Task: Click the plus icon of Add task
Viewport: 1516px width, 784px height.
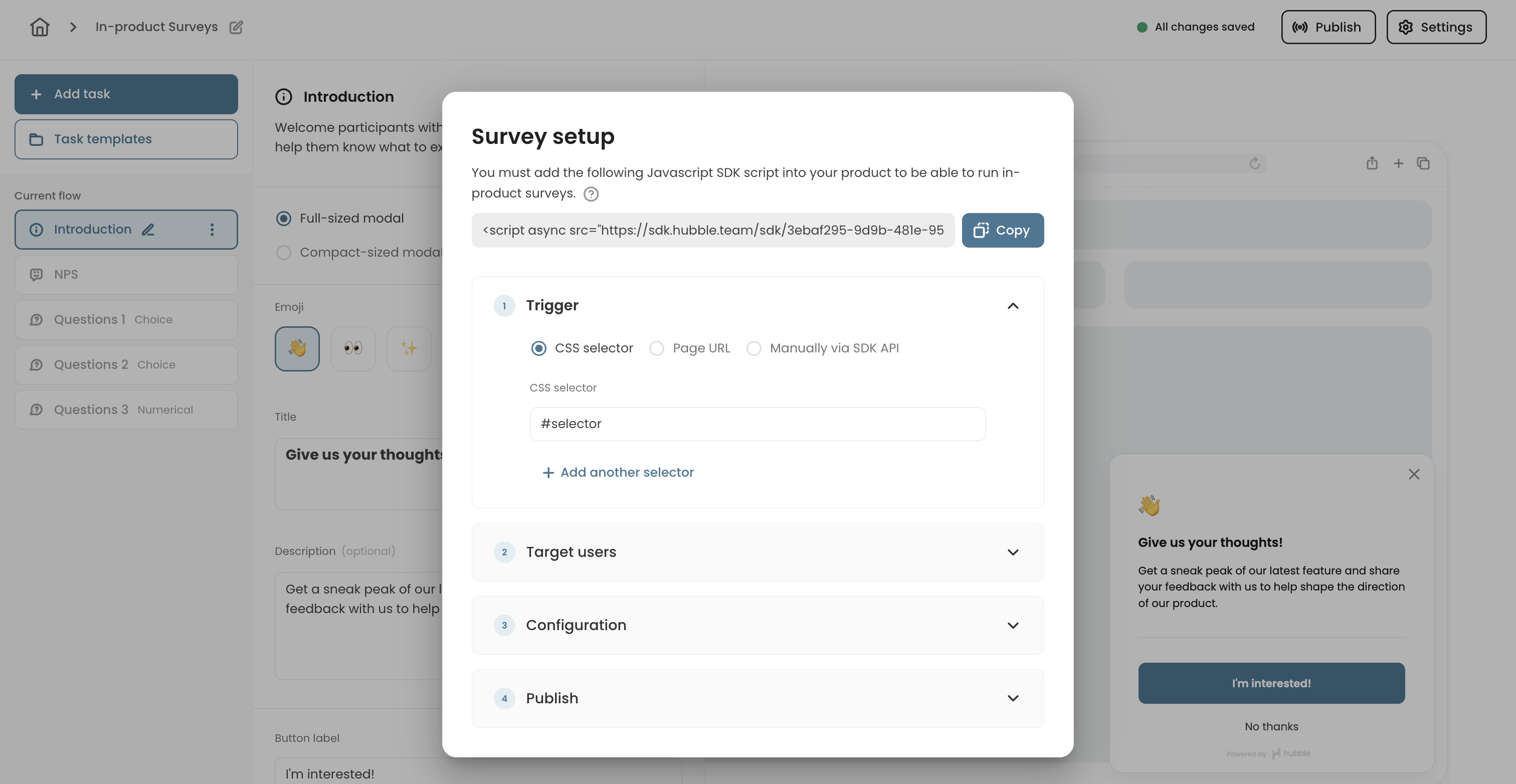Action: coord(36,94)
